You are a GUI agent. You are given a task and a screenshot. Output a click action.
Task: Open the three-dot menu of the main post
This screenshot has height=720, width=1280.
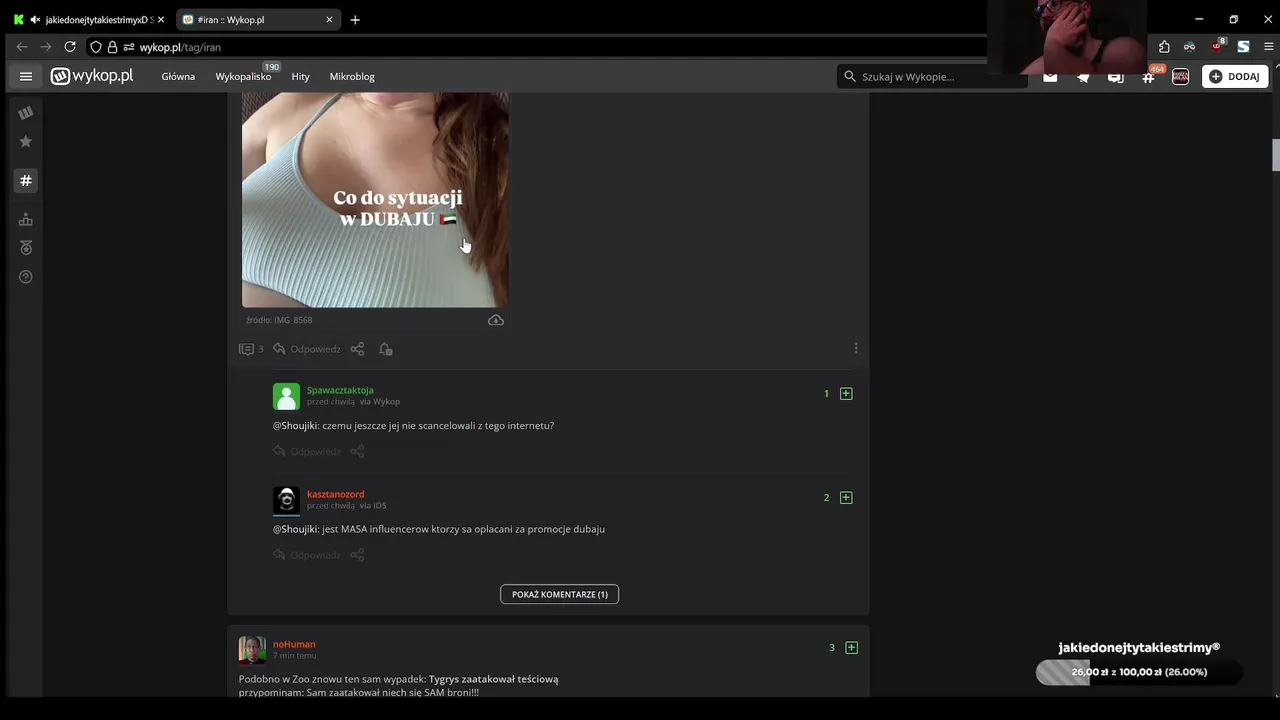point(856,348)
